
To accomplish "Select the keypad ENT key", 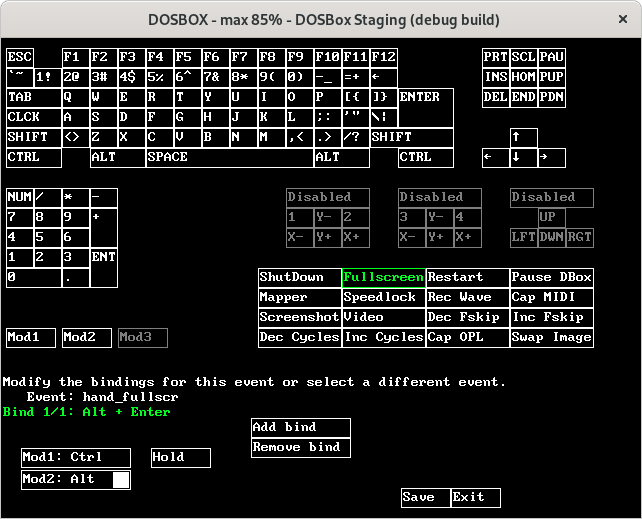I will (x=104, y=268).
